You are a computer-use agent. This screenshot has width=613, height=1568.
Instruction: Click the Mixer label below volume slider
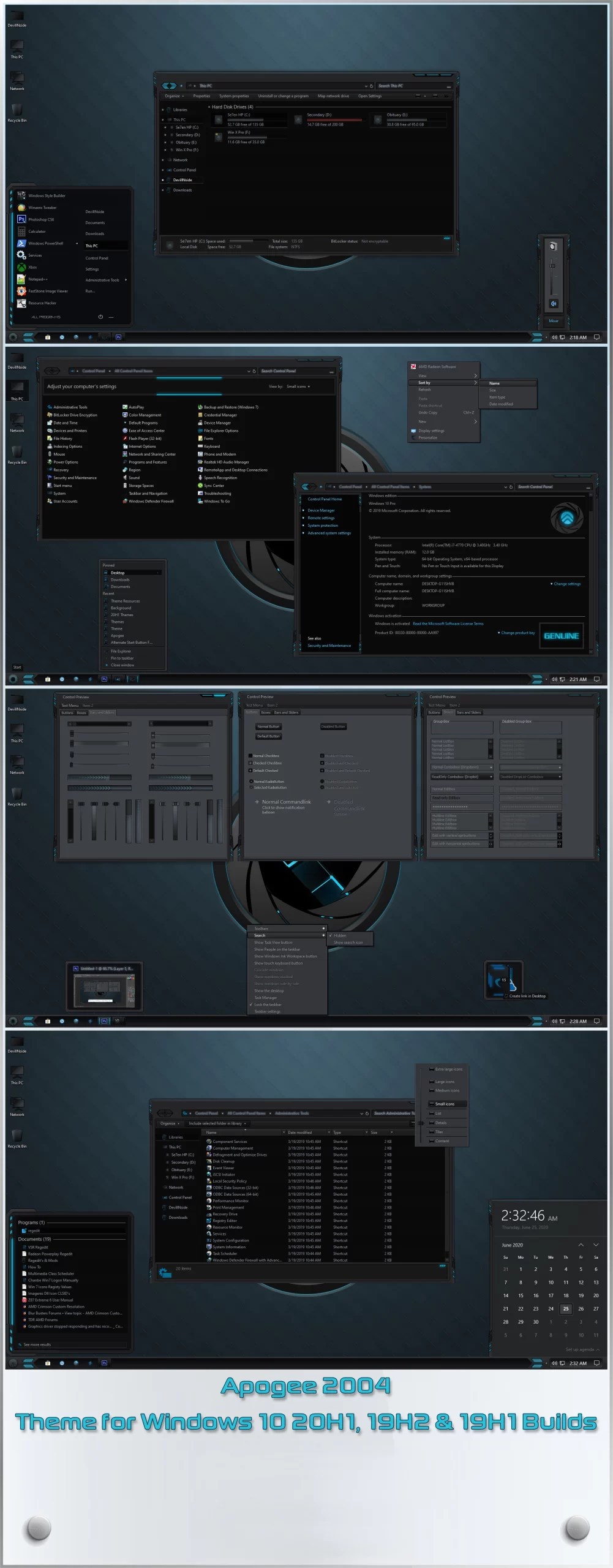pyautogui.click(x=554, y=321)
